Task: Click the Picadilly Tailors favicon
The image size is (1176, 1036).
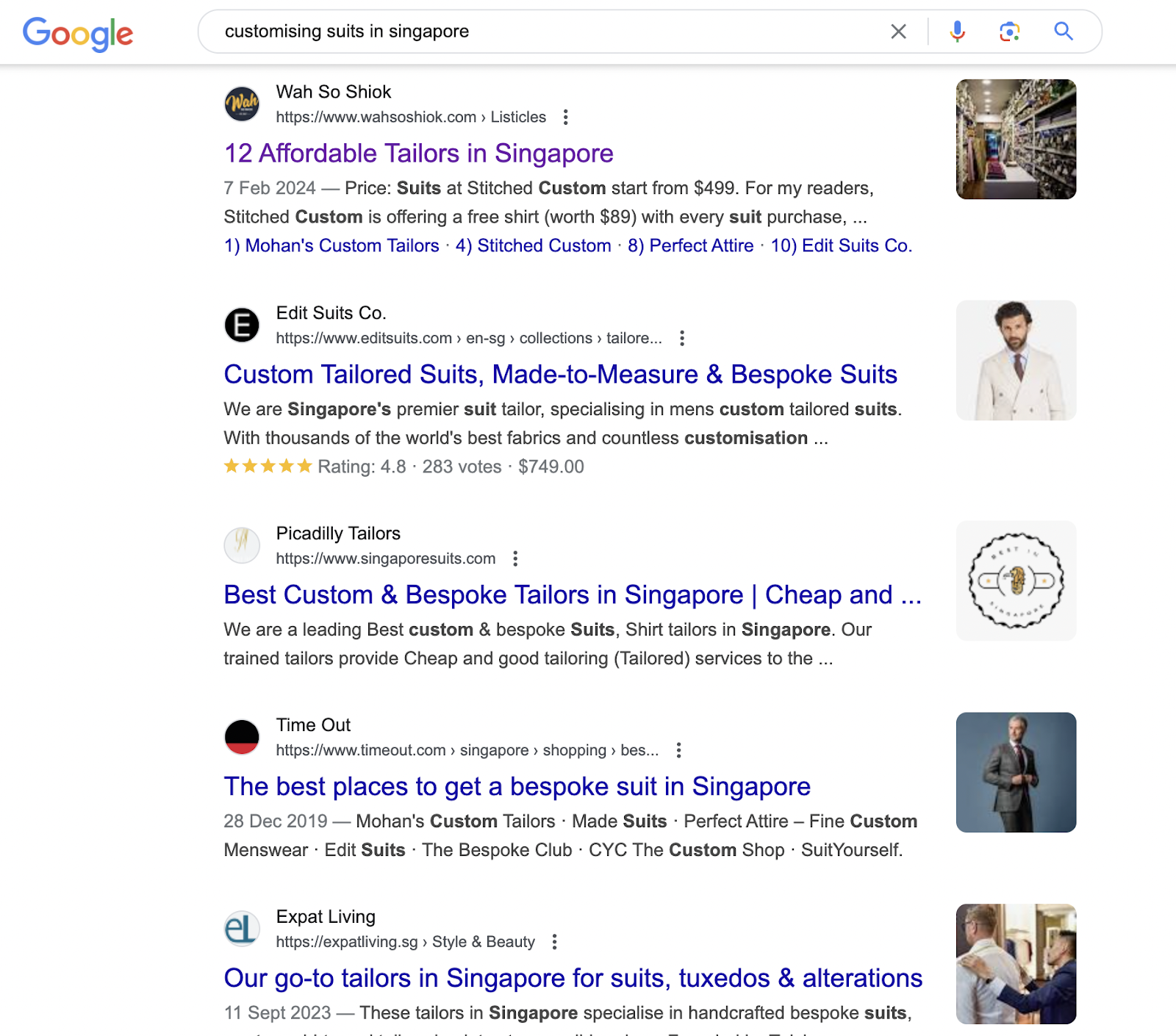Action: [x=242, y=545]
